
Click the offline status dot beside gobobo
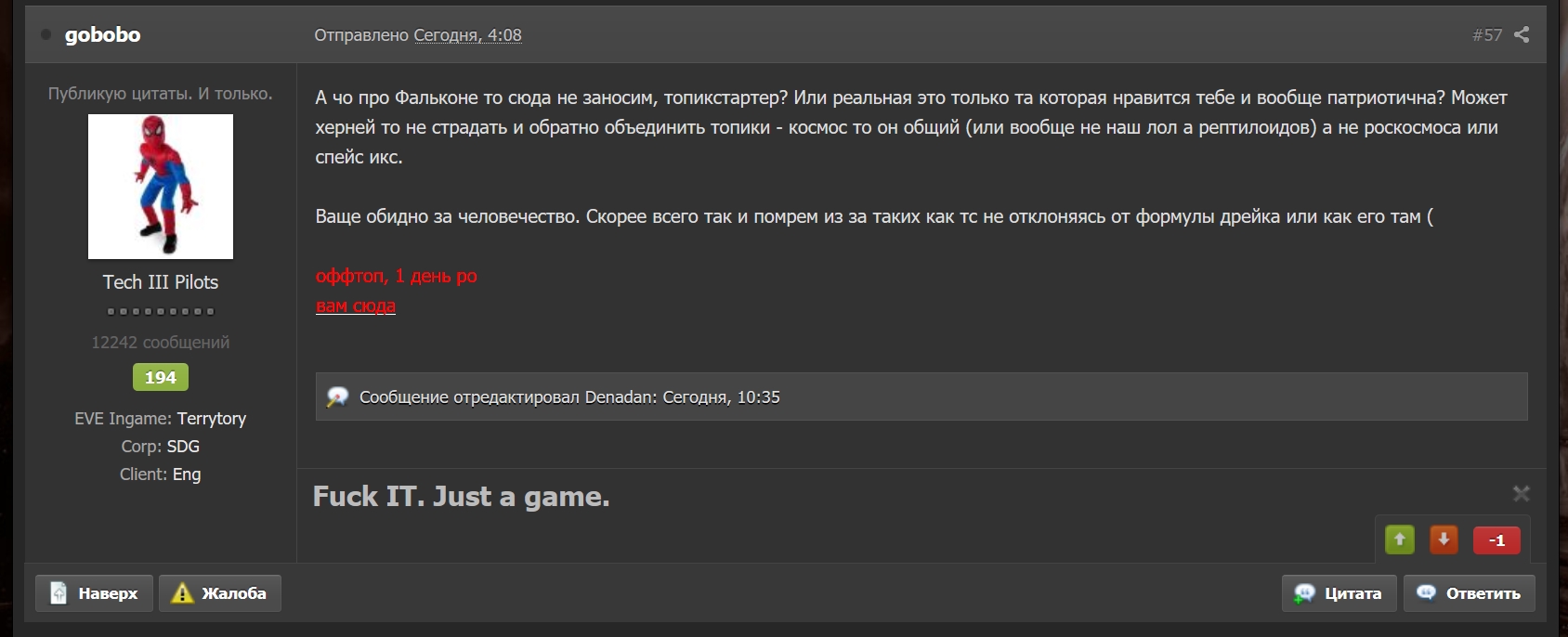click(46, 35)
